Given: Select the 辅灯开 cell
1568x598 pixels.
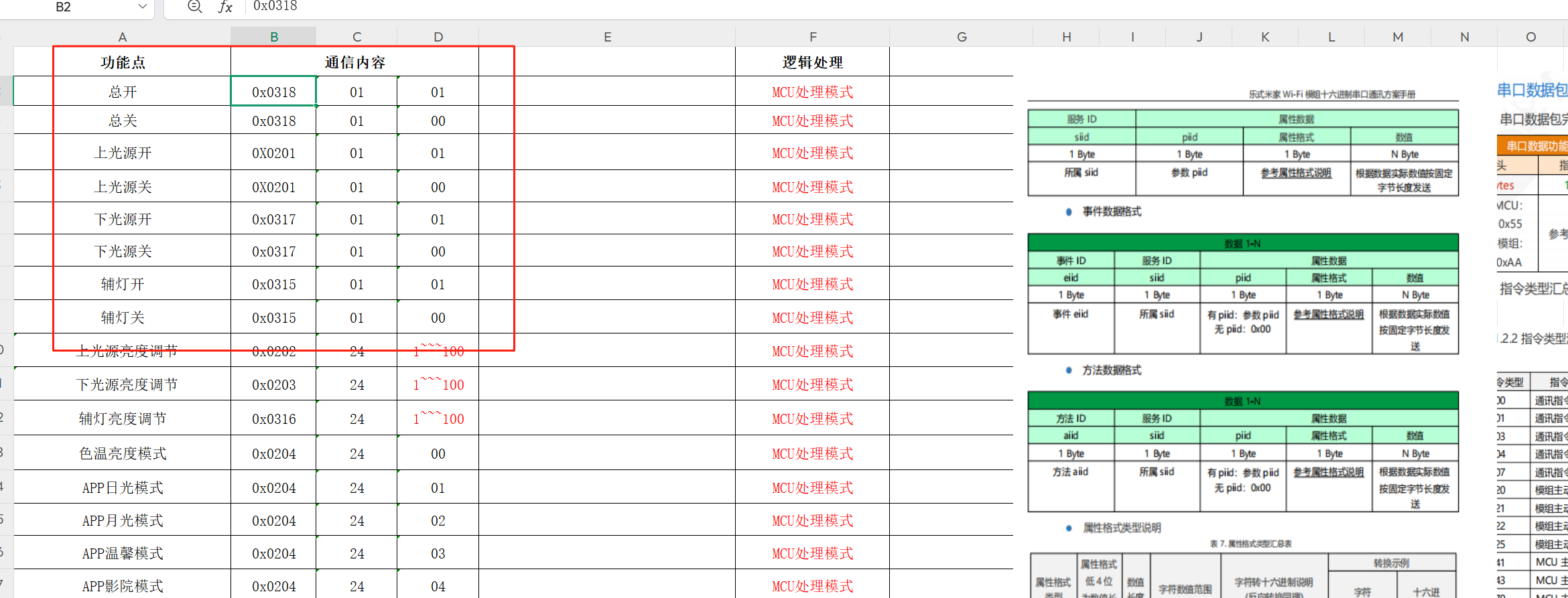Looking at the screenshot, I should (122, 284).
